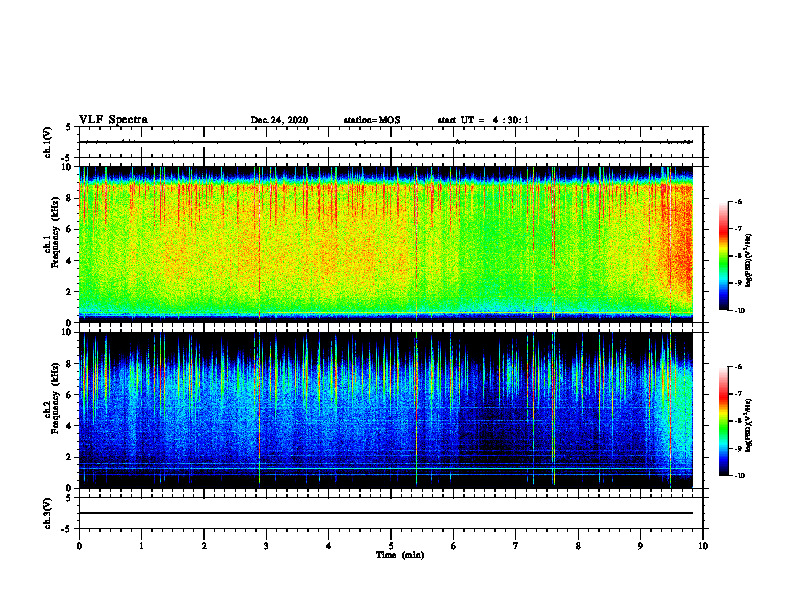Click time axis tick label "5"
The image size is (792, 612).
click(391, 546)
